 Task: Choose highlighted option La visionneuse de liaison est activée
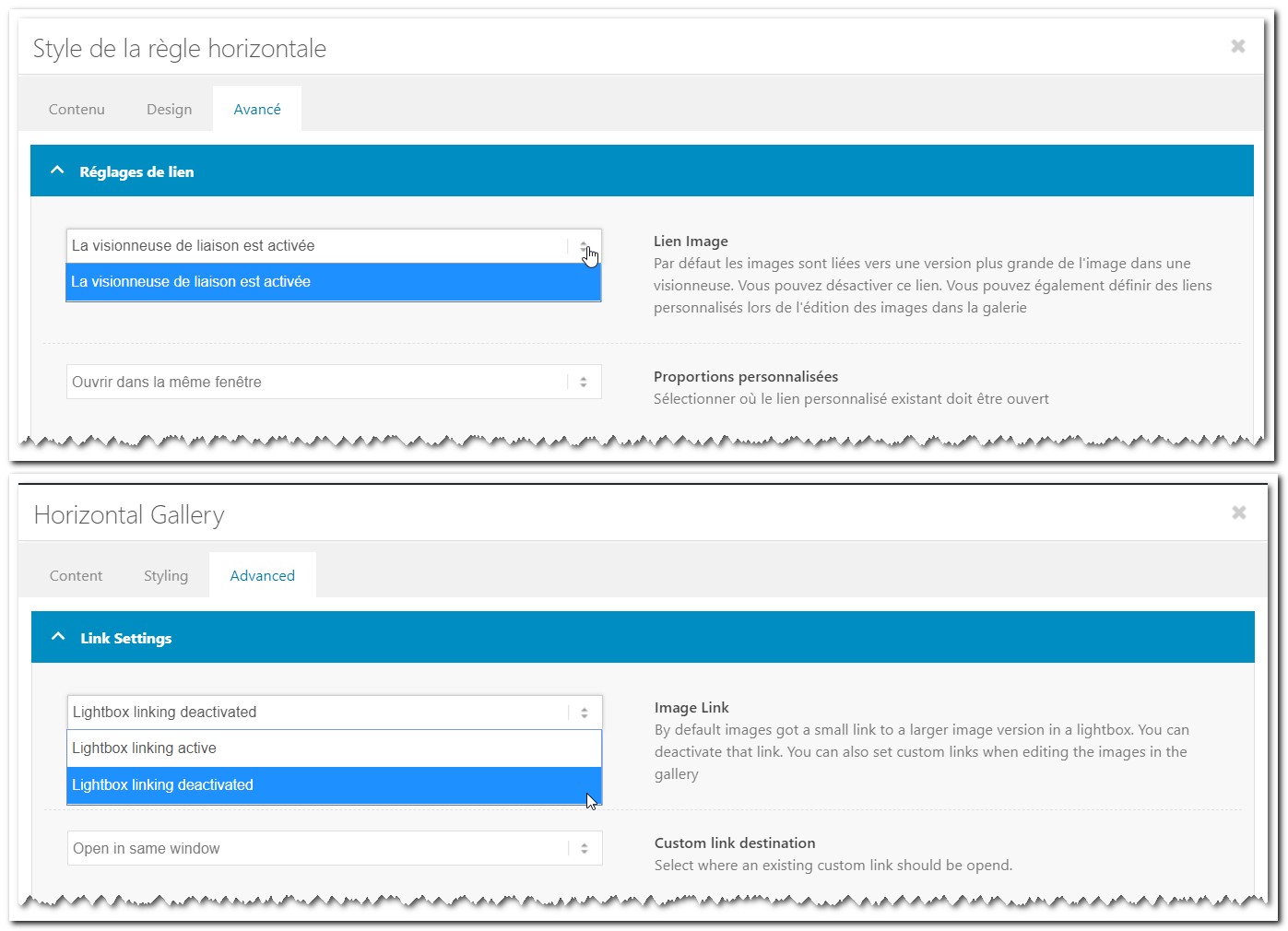pos(334,282)
